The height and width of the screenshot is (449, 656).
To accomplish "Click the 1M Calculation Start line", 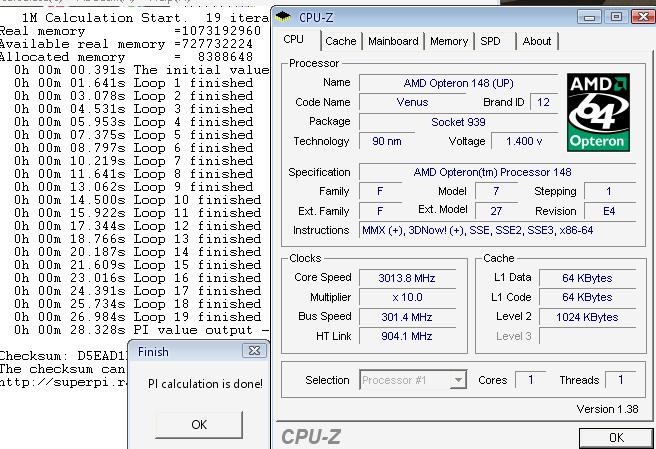I will coord(145,18).
